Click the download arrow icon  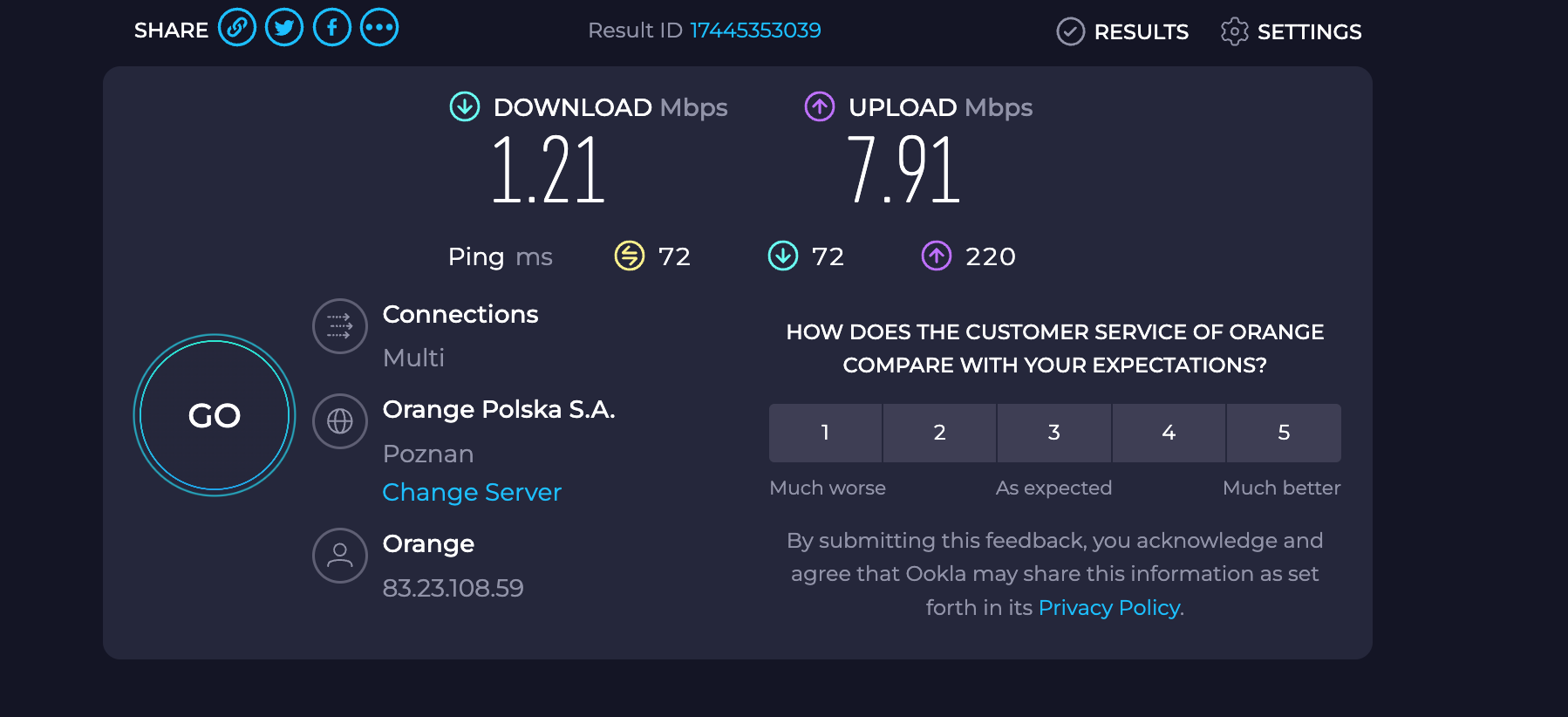pyautogui.click(x=465, y=107)
